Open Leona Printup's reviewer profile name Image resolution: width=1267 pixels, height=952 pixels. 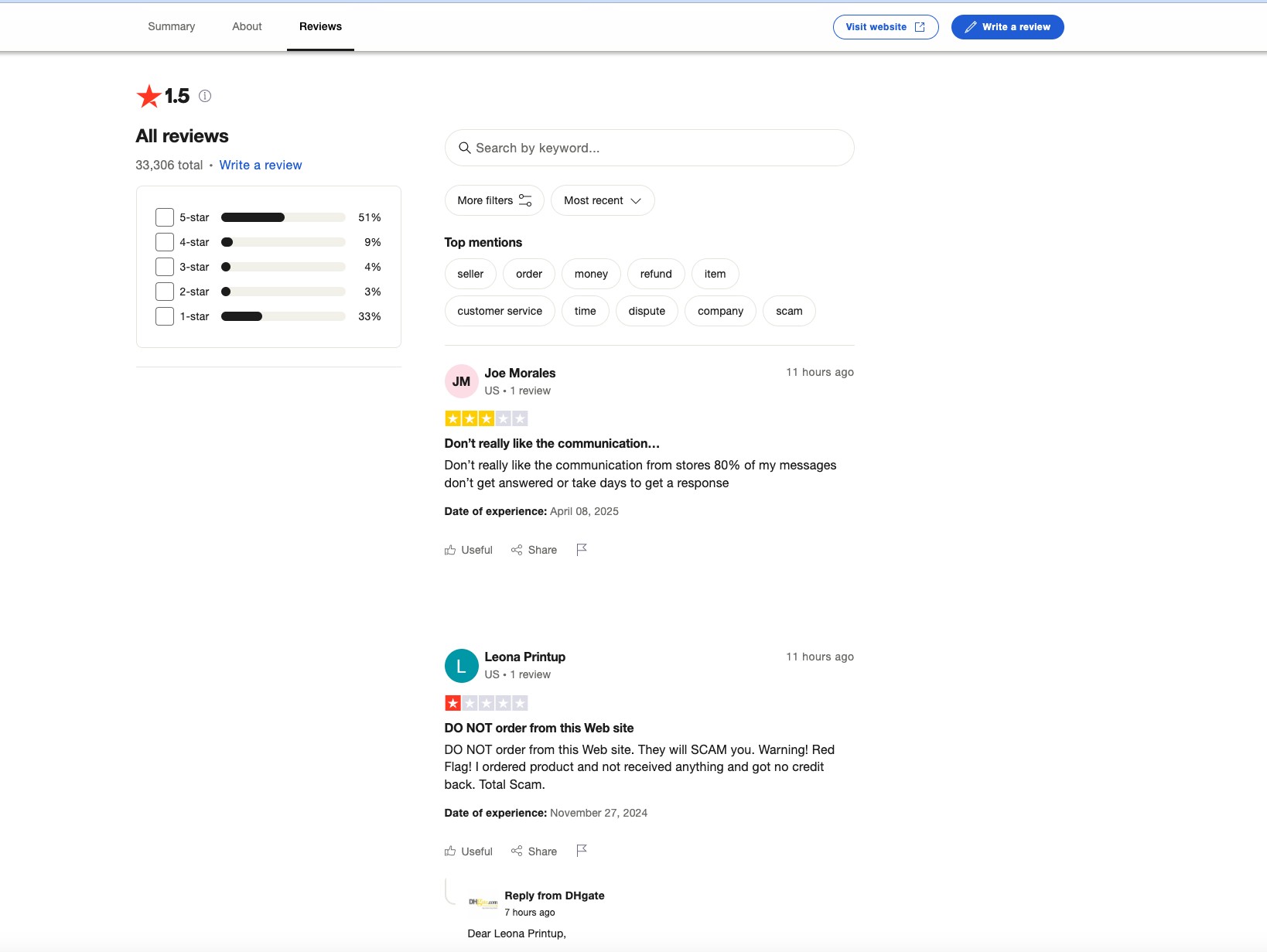pyautogui.click(x=525, y=657)
